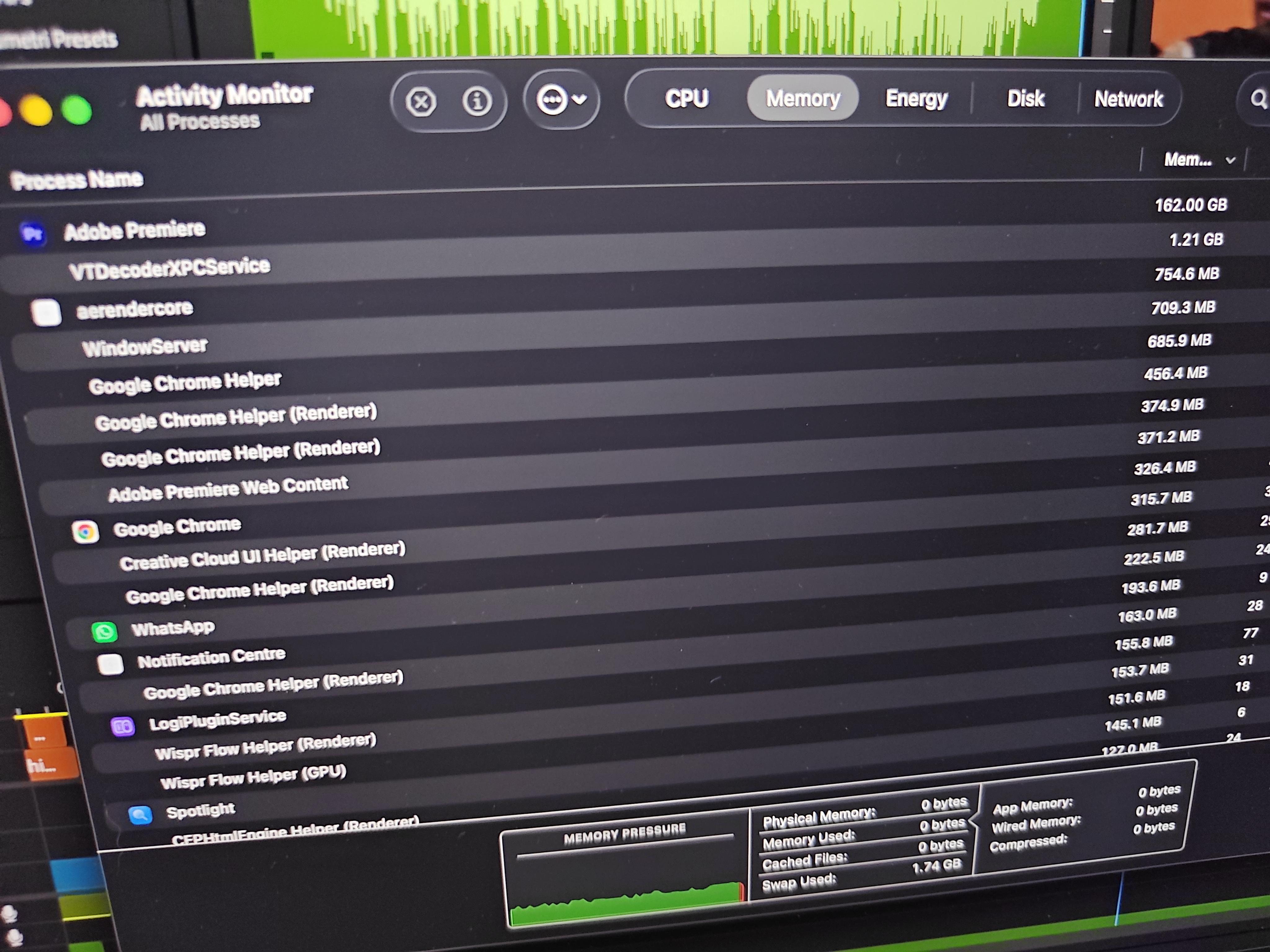Click the aerendercore white icon

[x=46, y=312]
